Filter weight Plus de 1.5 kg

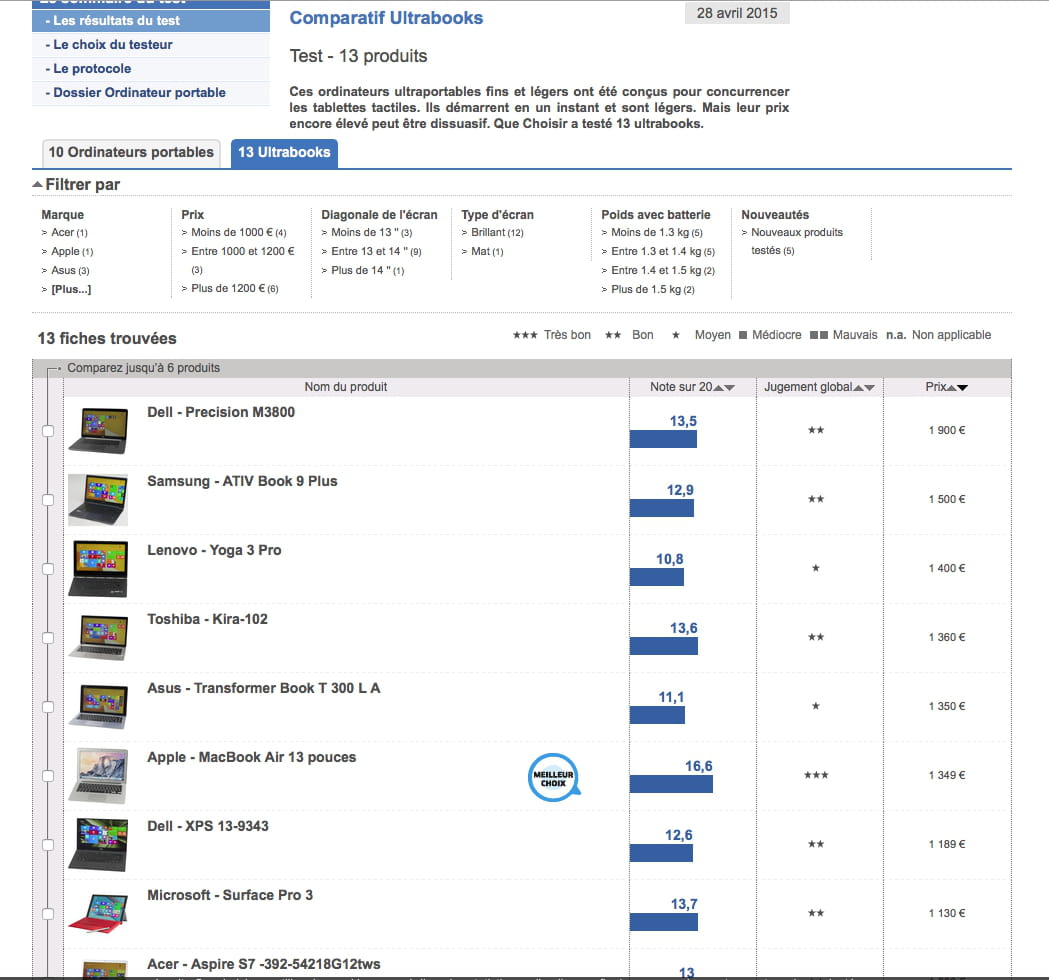pos(653,289)
